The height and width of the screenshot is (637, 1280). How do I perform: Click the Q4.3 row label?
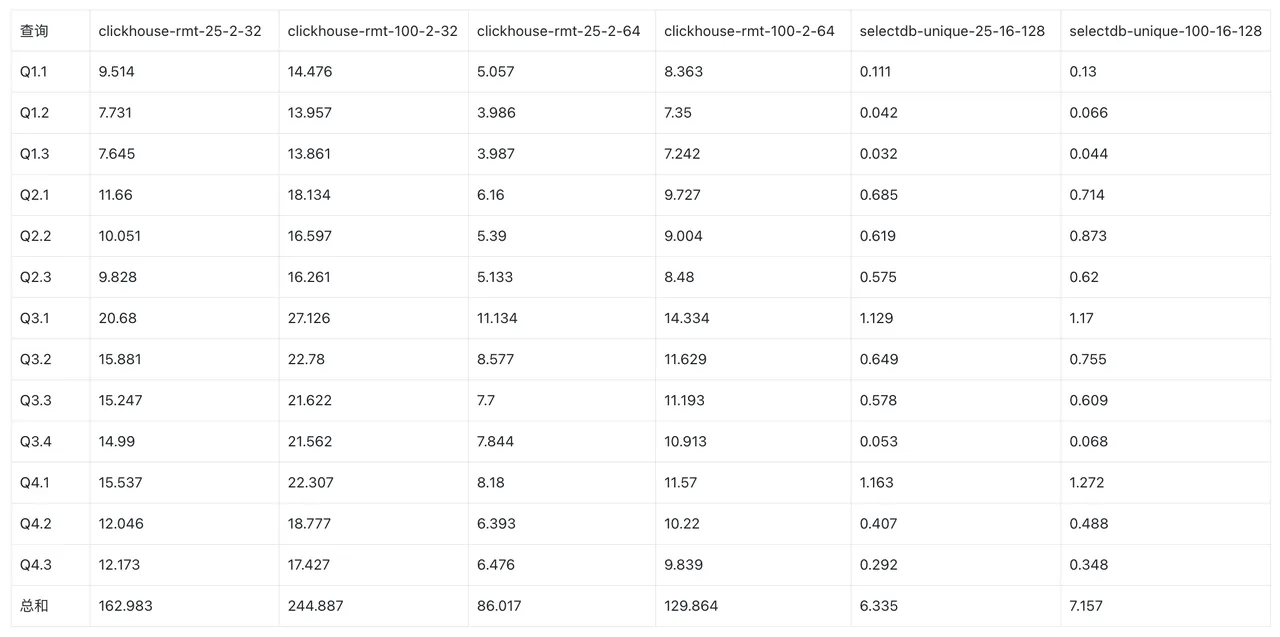35,565
